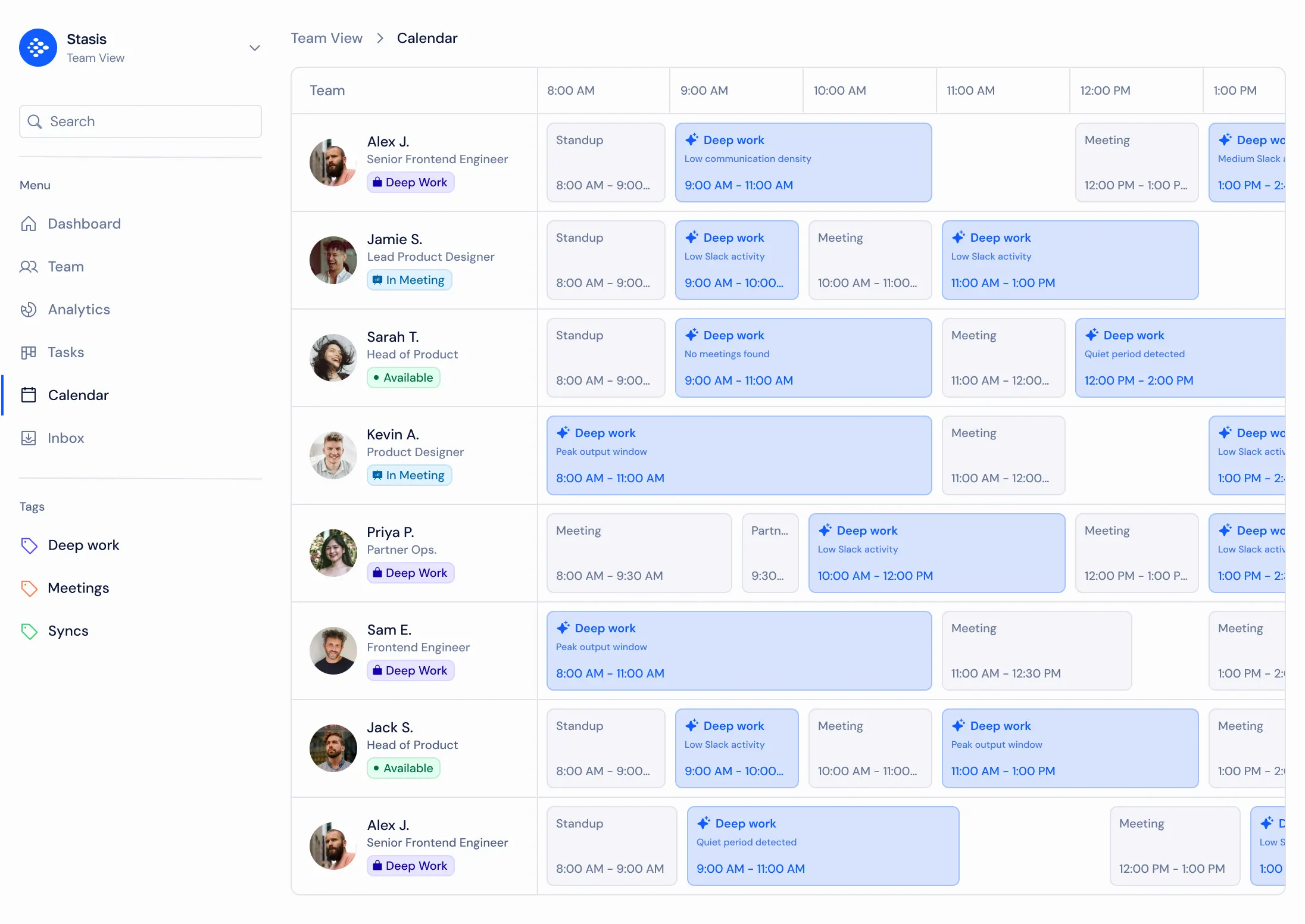Click Jamie S.'s In Meeting status badge

click(x=409, y=280)
